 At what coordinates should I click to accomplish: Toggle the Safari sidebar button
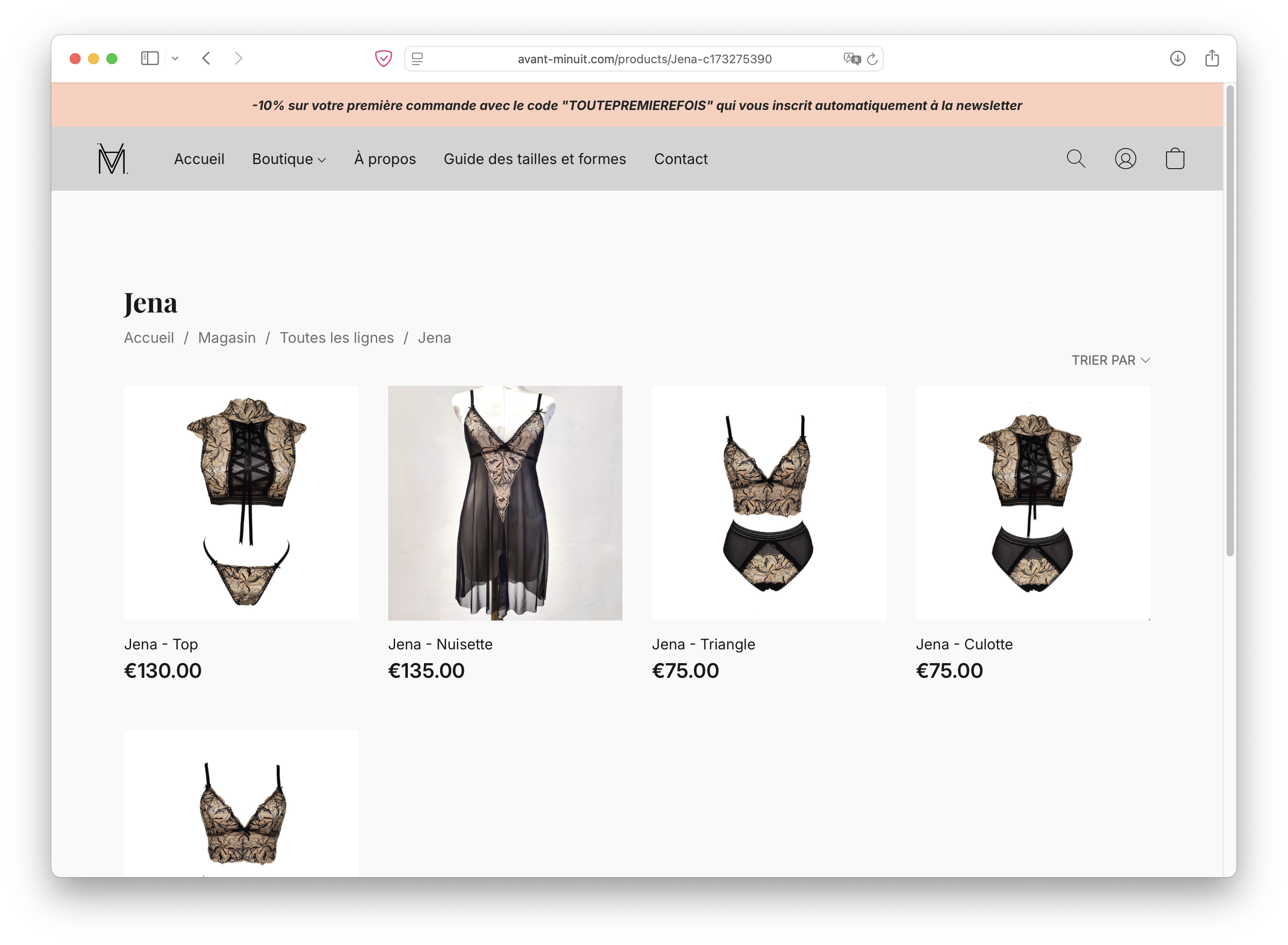pyautogui.click(x=149, y=58)
